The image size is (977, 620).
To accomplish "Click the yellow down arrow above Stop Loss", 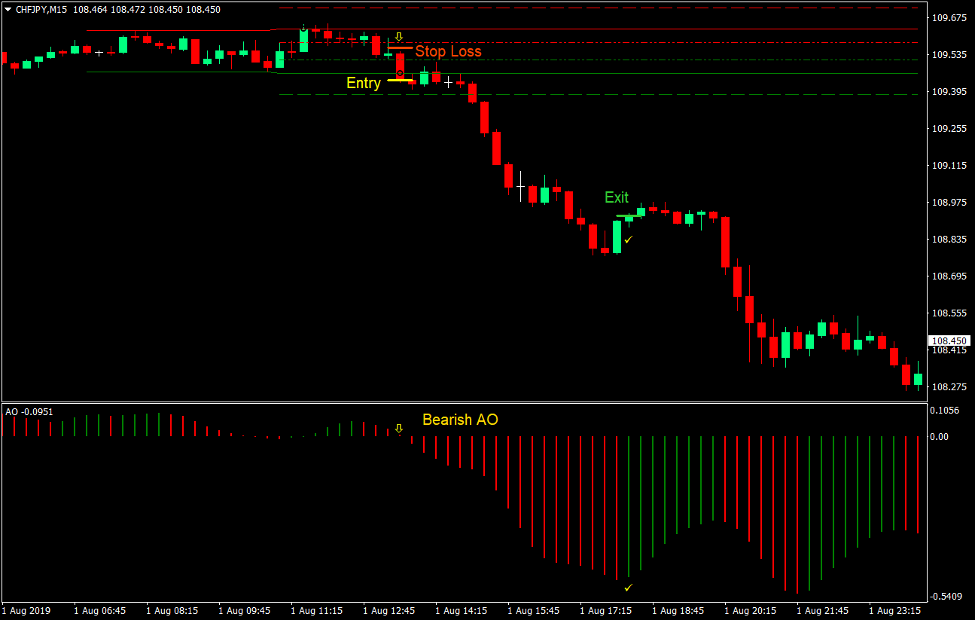I will pos(399,35).
